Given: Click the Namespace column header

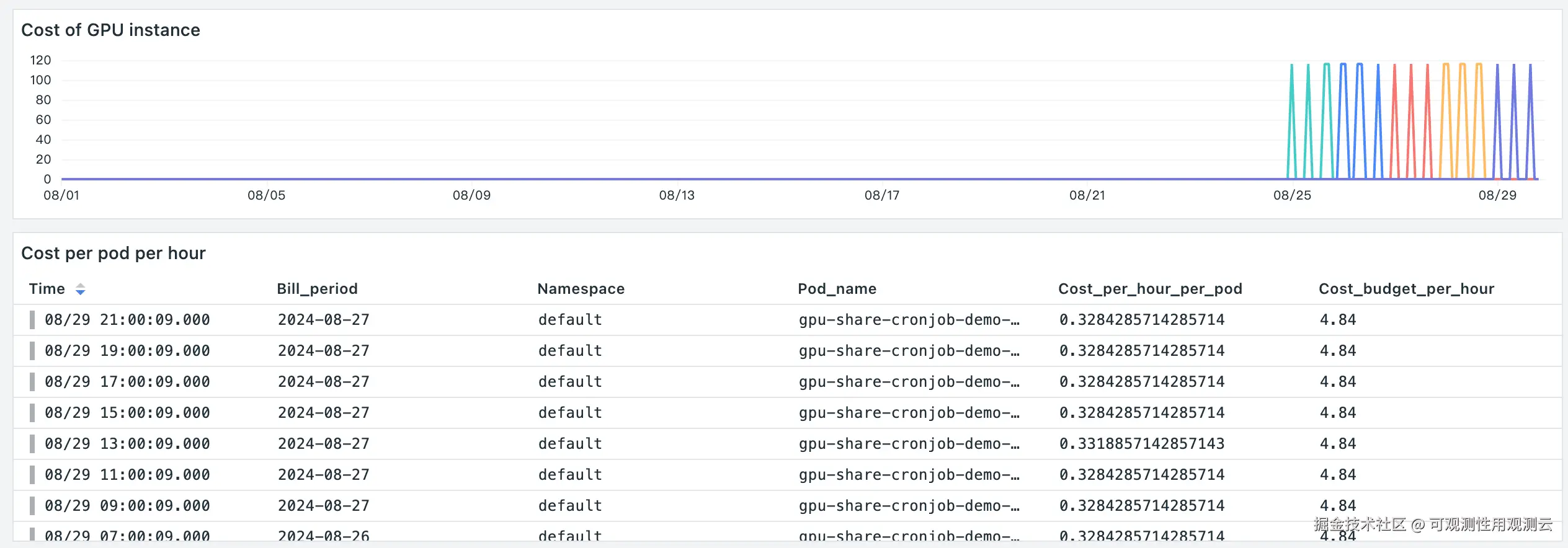Looking at the screenshot, I should coord(581,289).
